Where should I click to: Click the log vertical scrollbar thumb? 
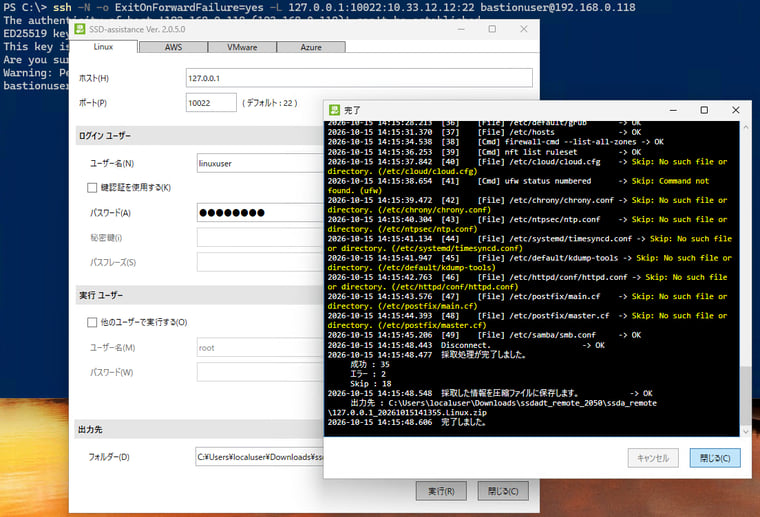[x=746, y=394]
